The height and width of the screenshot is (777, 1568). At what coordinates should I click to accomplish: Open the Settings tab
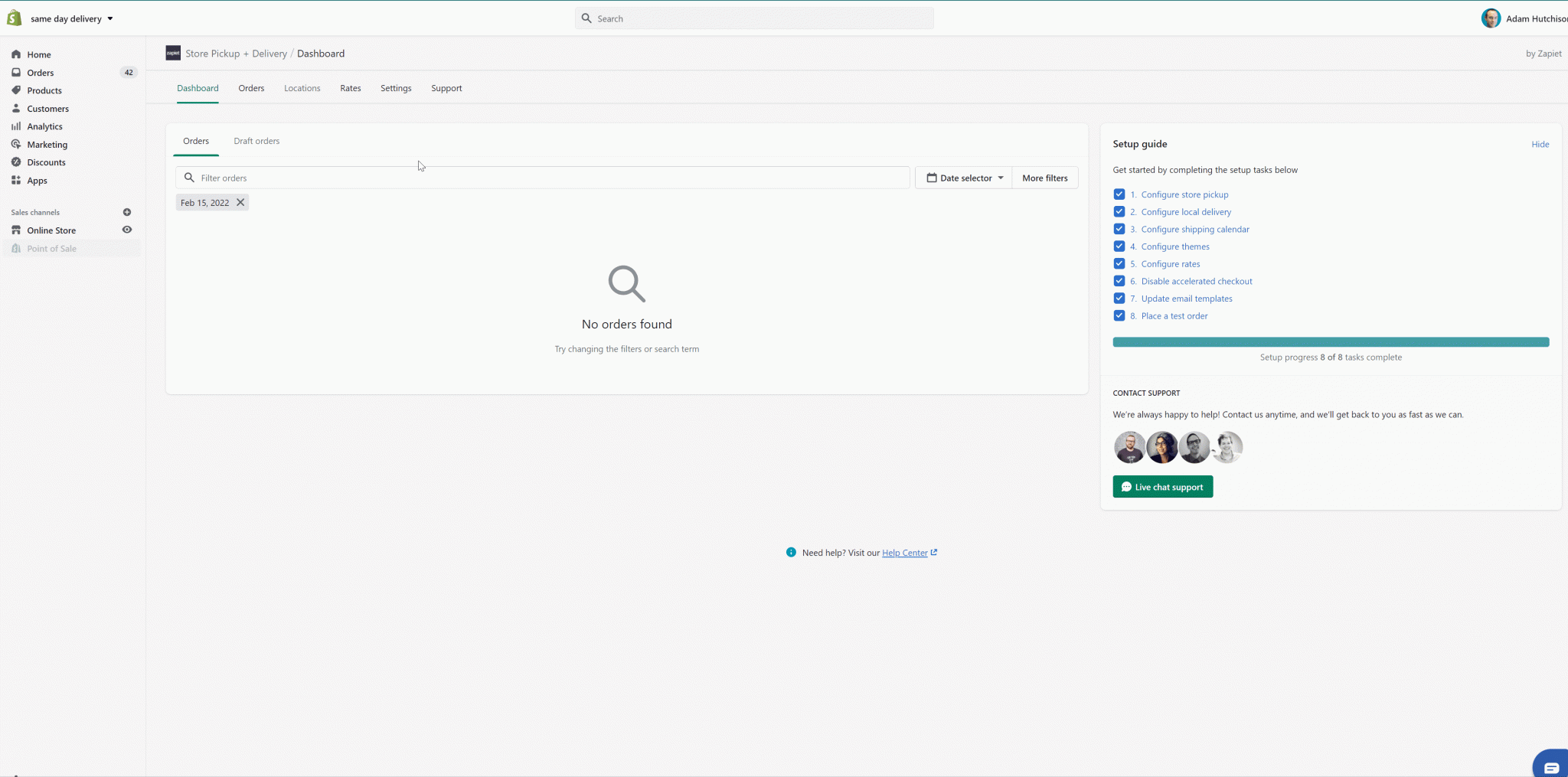click(x=396, y=88)
